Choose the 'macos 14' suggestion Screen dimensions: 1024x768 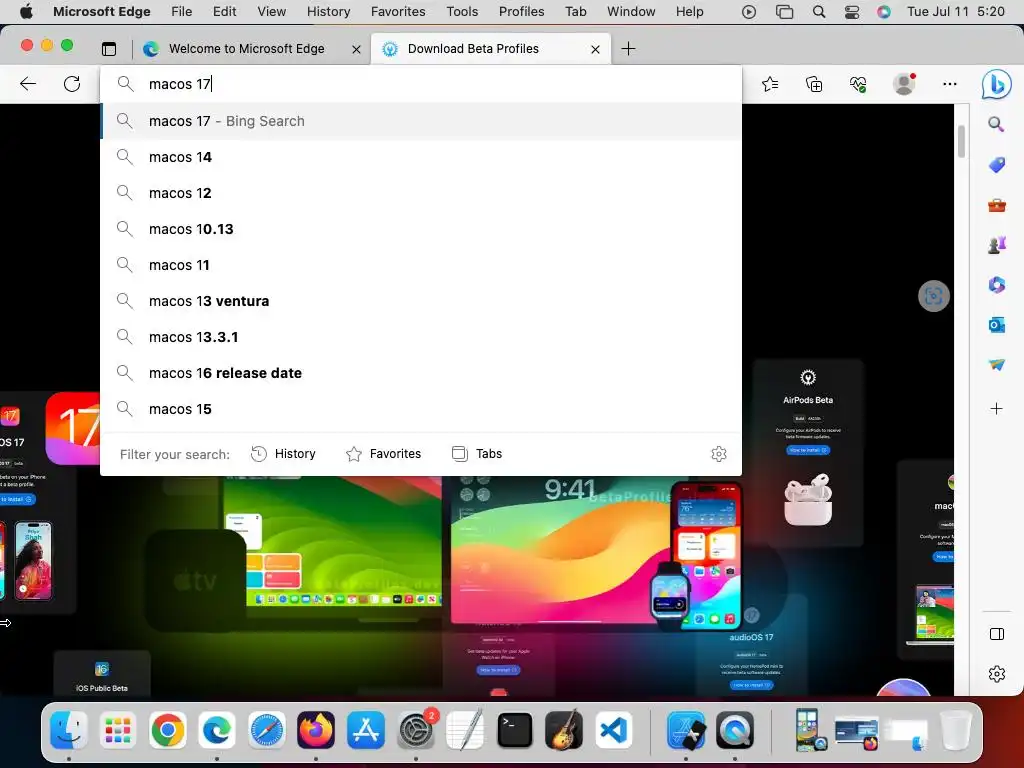[421, 157]
